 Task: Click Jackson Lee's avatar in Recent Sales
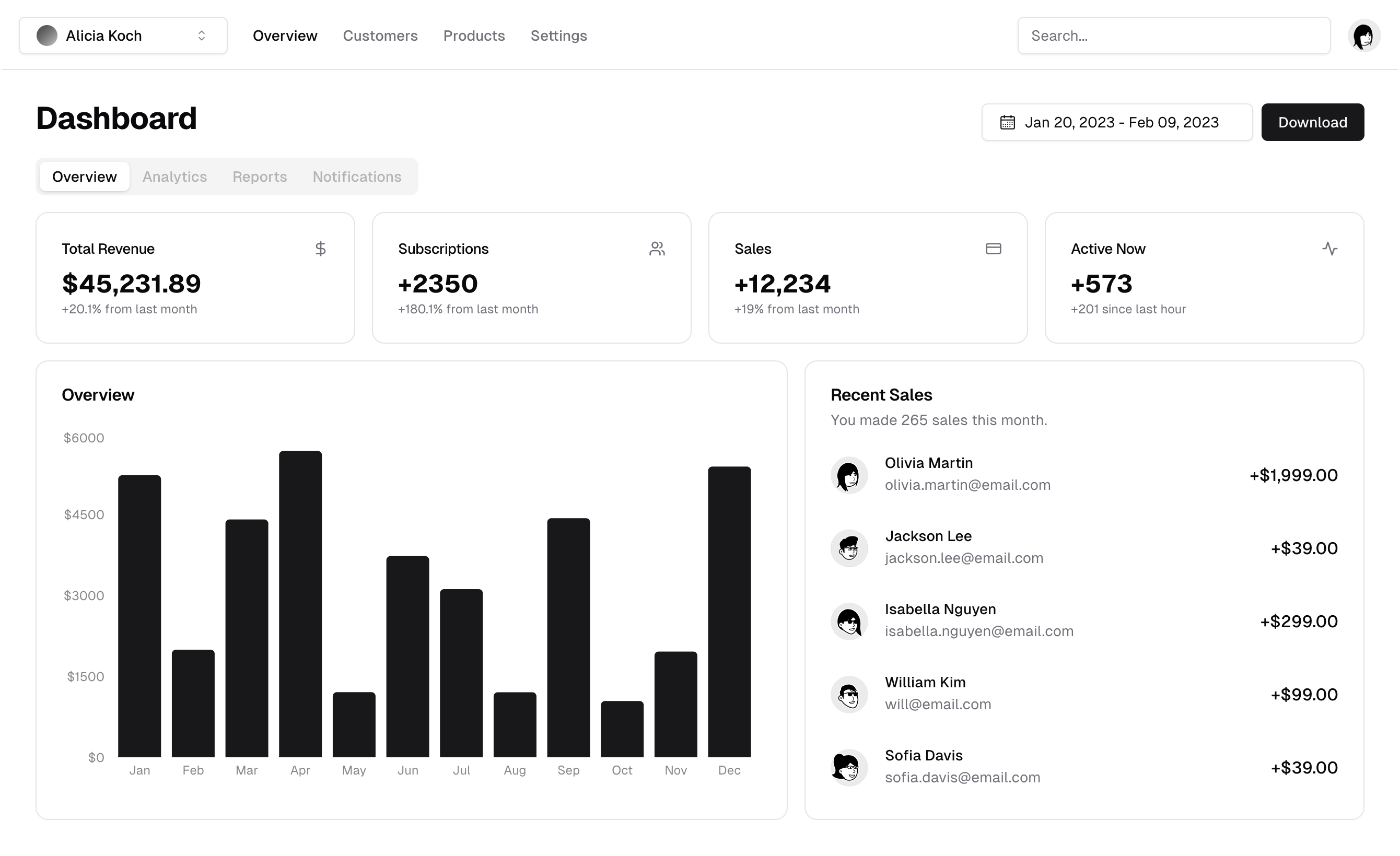[849, 547]
